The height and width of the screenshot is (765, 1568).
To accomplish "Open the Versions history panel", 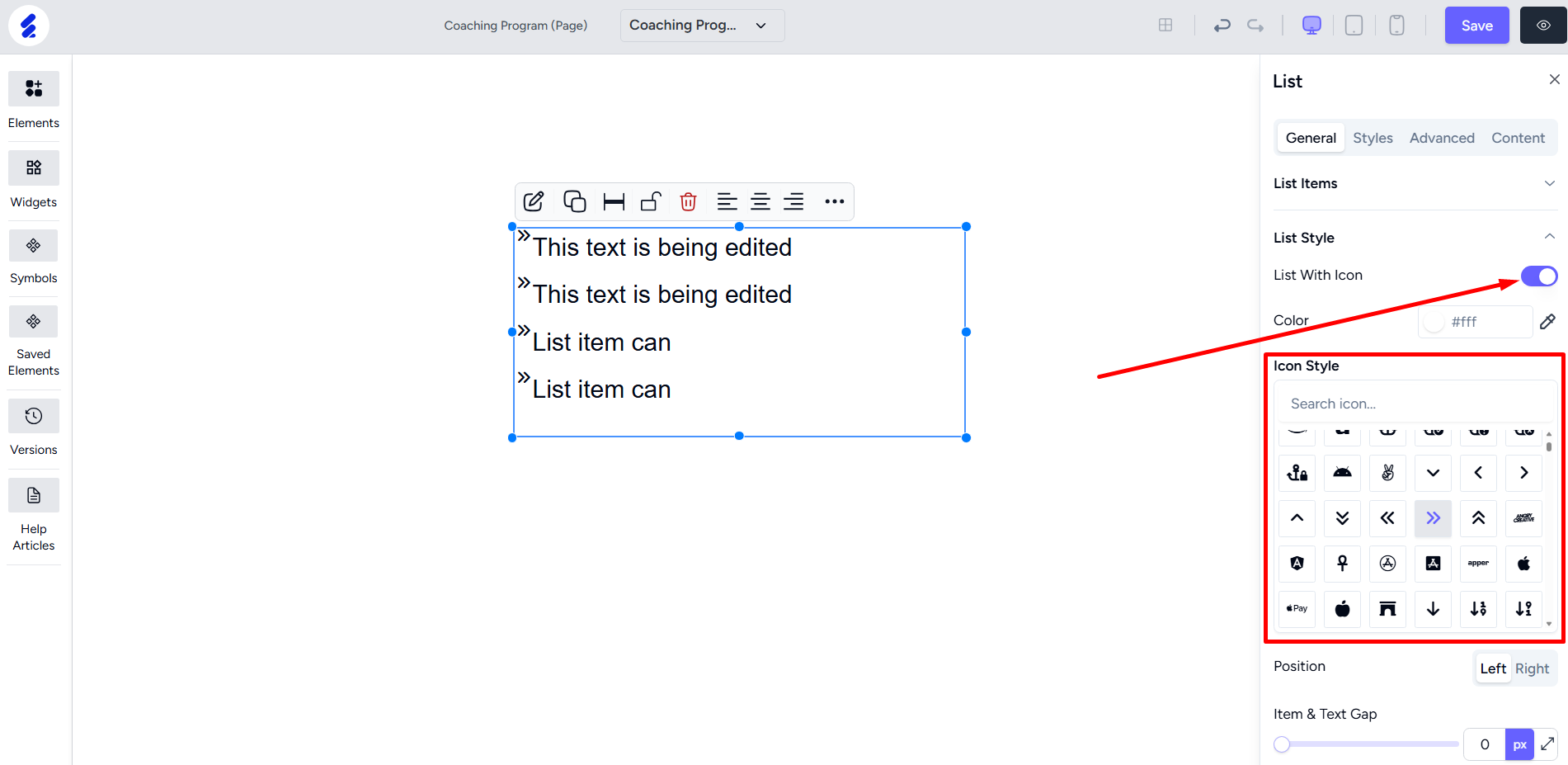I will [x=34, y=427].
